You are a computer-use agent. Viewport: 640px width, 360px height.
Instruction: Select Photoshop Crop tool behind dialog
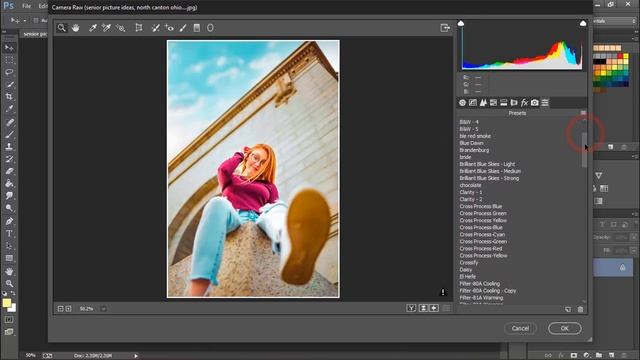(x=9, y=97)
